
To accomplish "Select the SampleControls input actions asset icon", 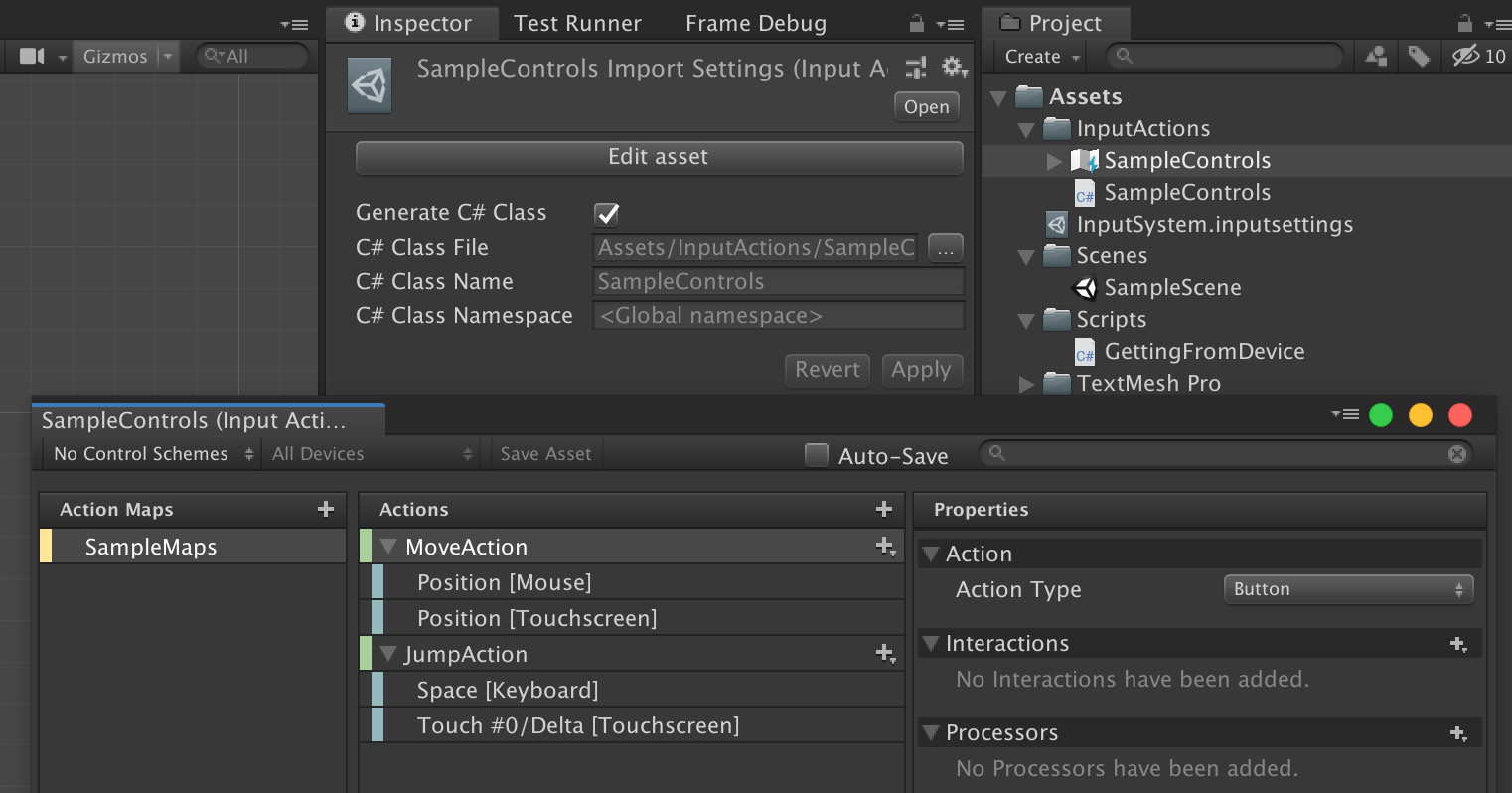I will tap(1085, 161).
